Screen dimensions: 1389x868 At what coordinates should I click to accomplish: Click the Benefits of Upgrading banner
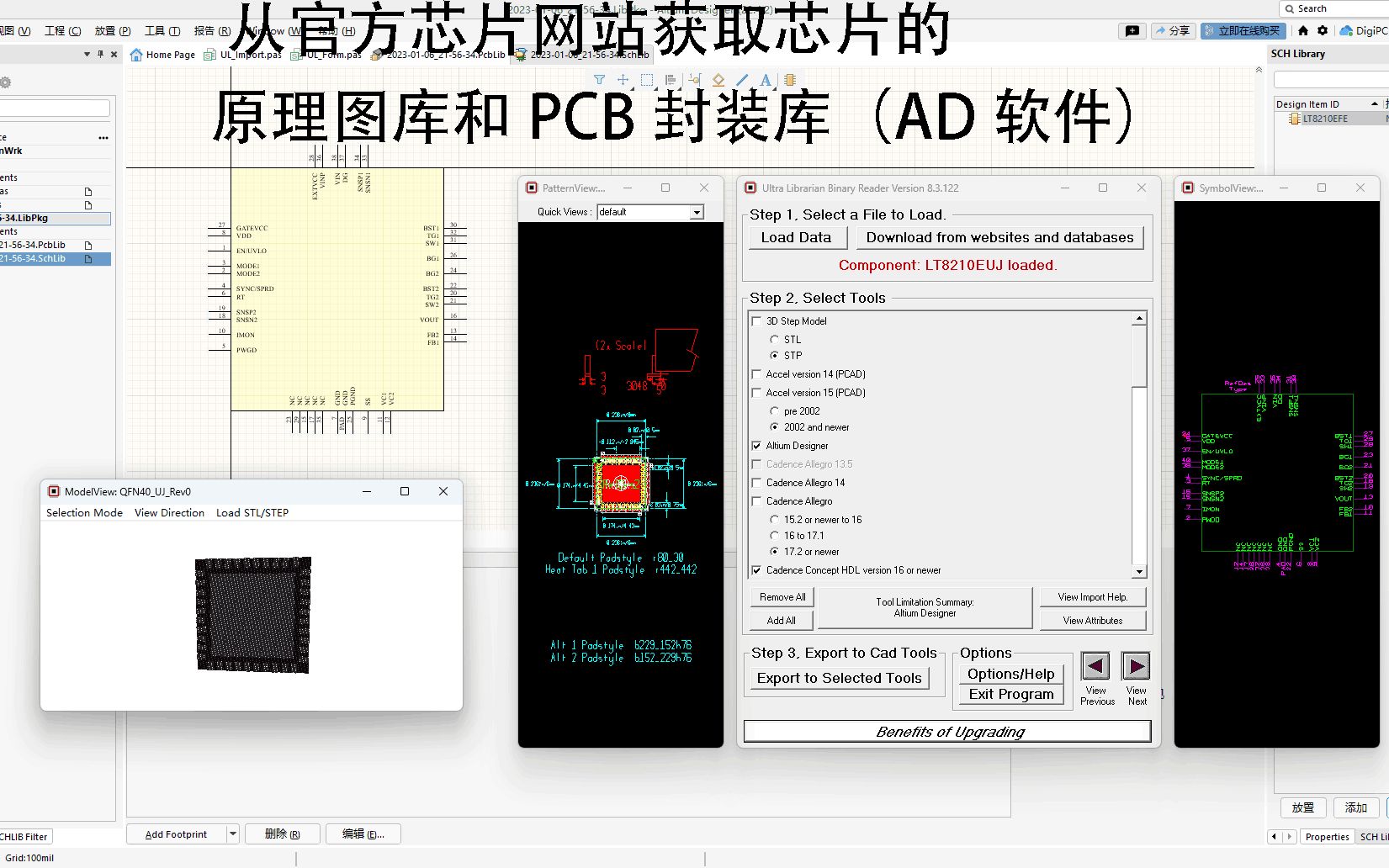point(947,732)
